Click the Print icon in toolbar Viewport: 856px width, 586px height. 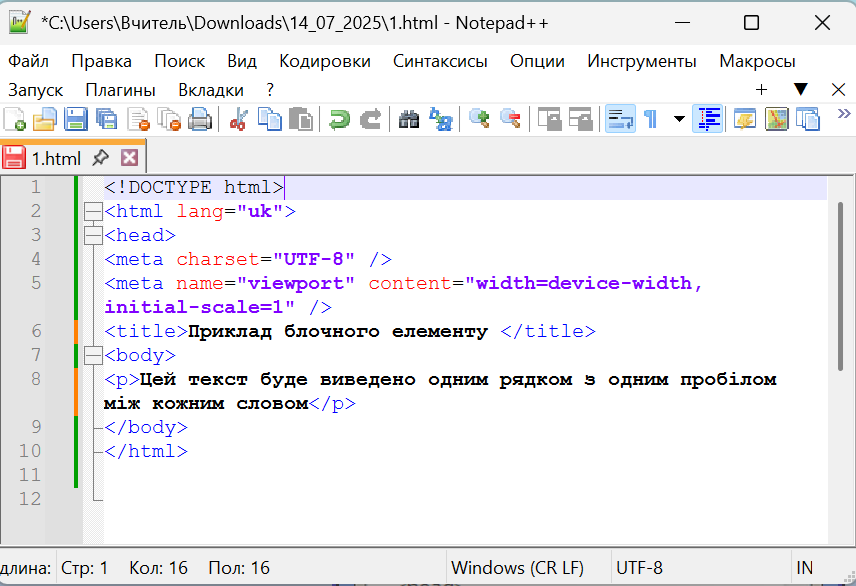tap(201, 120)
